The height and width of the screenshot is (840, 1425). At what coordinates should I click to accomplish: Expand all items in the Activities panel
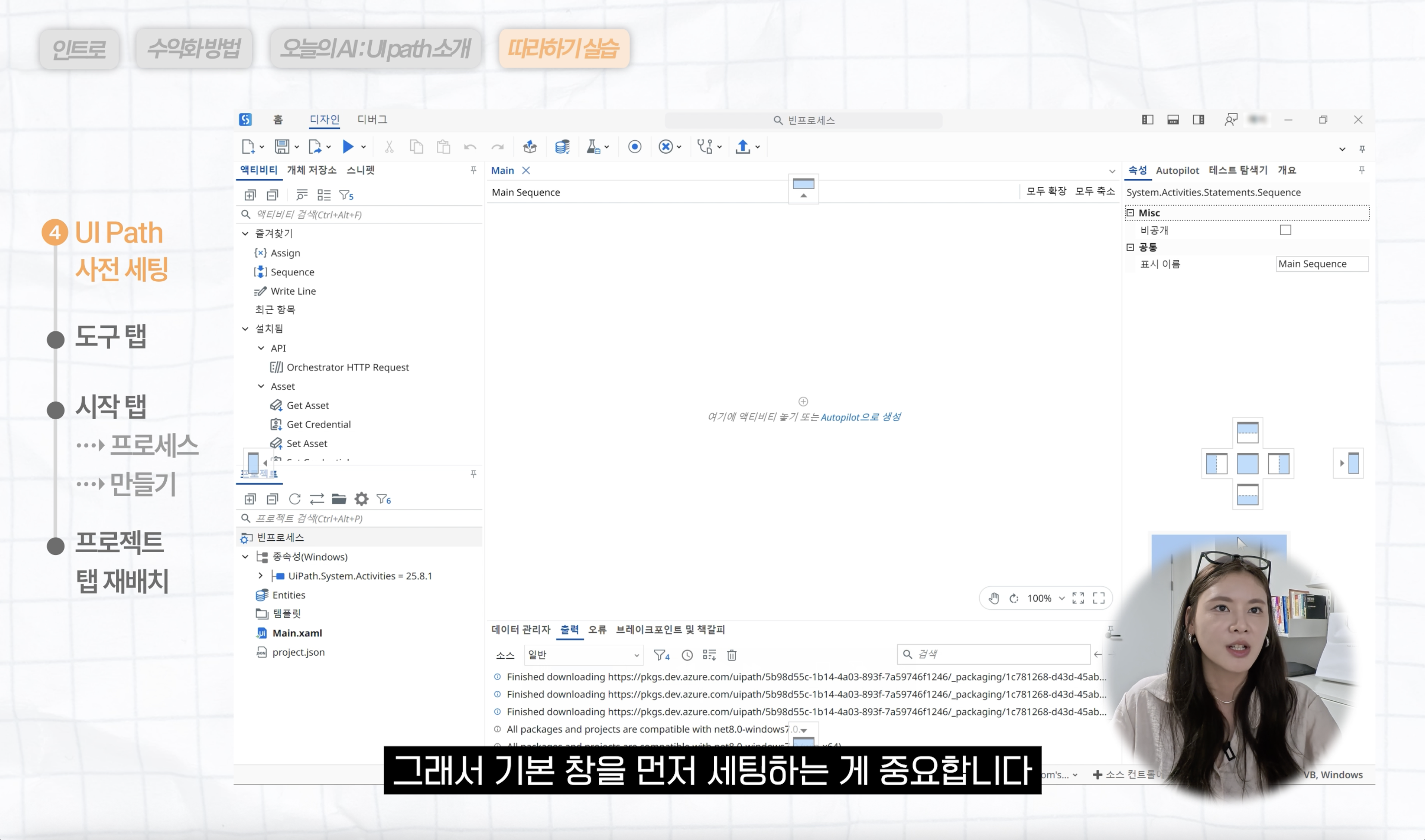pyautogui.click(x=250, y=195)
